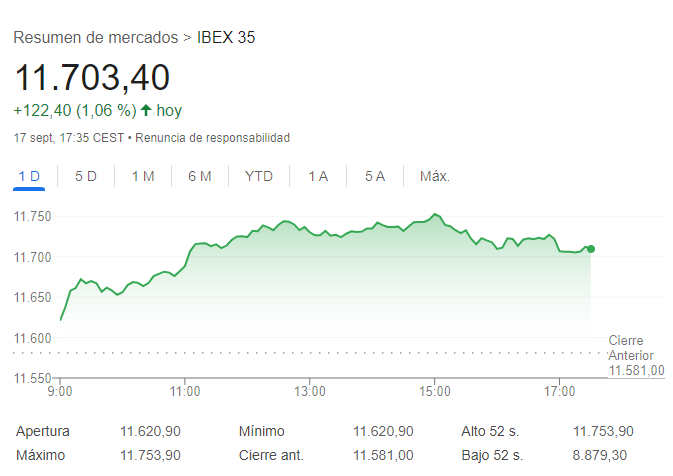Viewport: 673px width, 476px height.
Task: Choose the 5 A range tab
Action: click(x=375, y=177)
